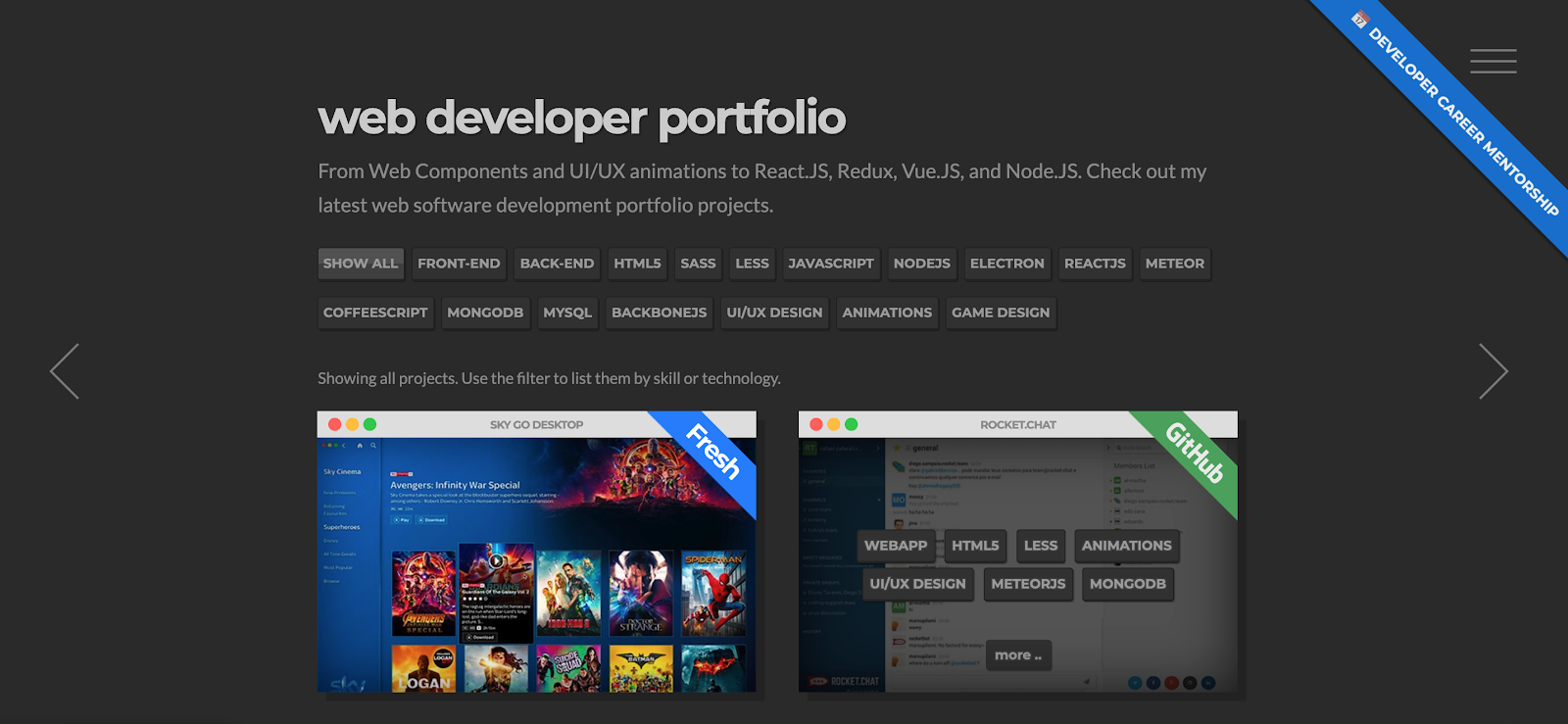Click the Fresh ribbon on Sky Go card

(x=712, y=452)
